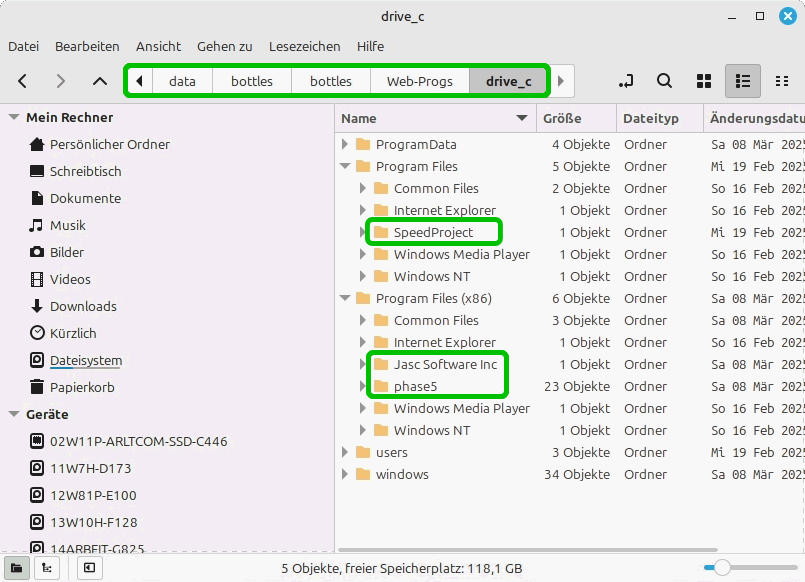Jump to Web-Progs in the path bar

(x=420, y=81)
